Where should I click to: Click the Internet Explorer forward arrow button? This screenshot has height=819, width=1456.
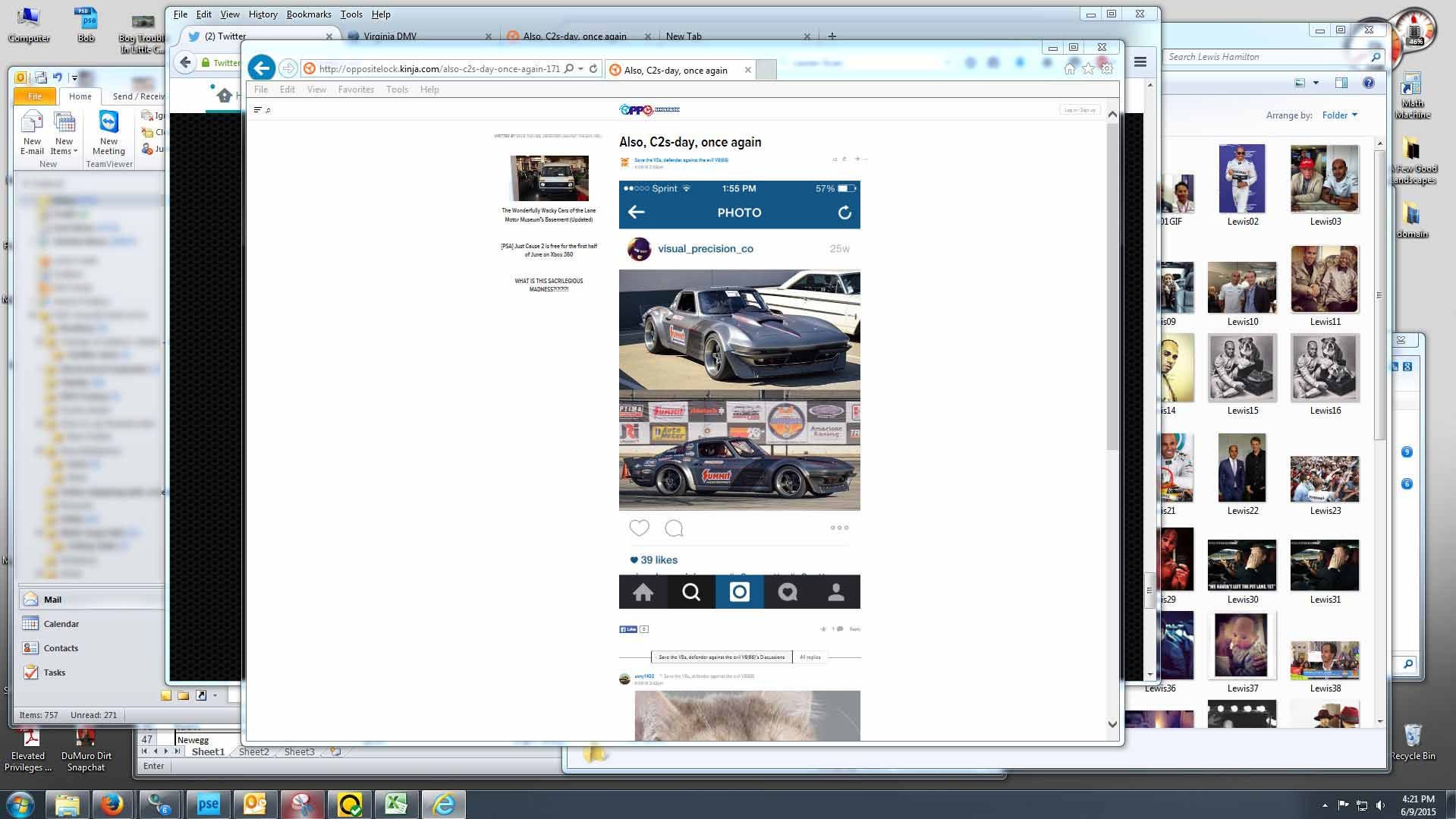coord(288,69)
